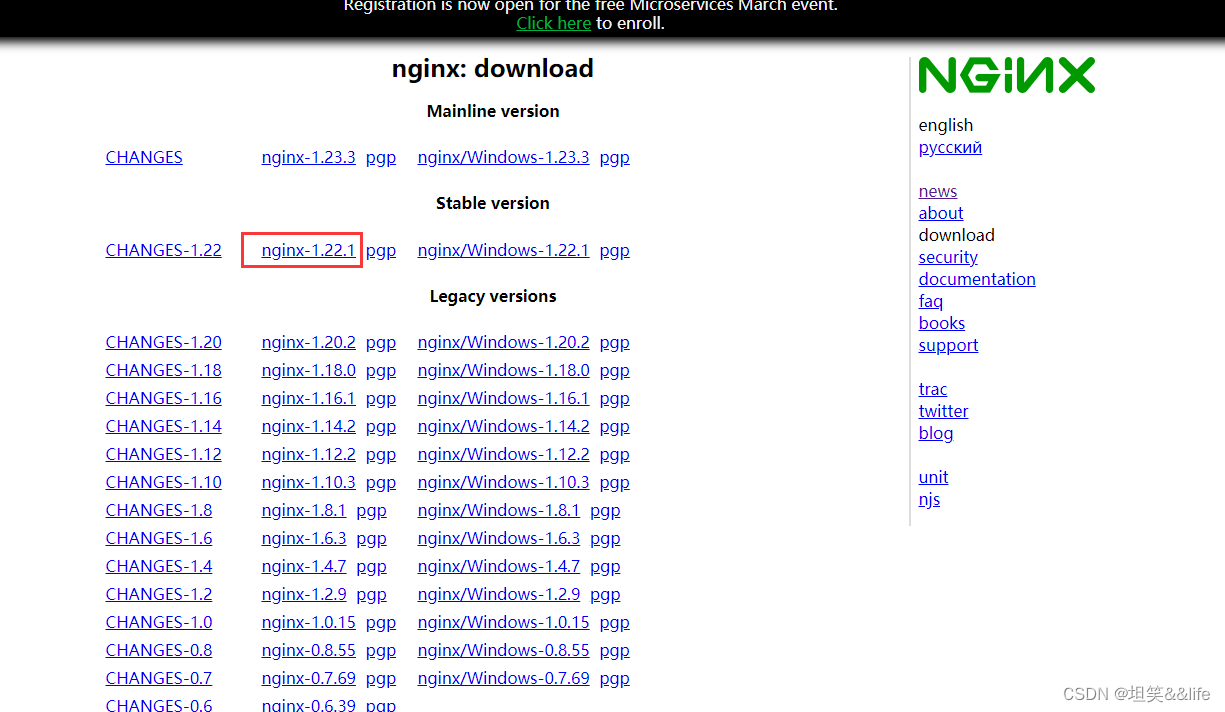Download stable nginx-1.22.1 source
Viewport: 1225px width, 712px height.
308,250
